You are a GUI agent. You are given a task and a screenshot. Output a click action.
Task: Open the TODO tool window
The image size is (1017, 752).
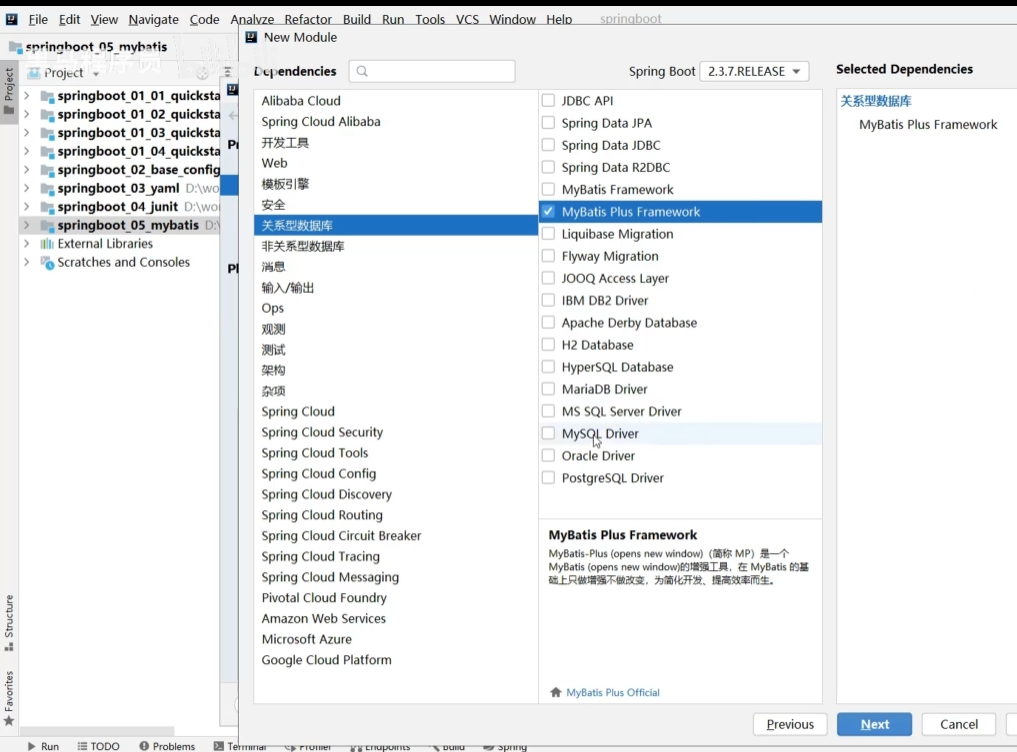tap(99, 746)
